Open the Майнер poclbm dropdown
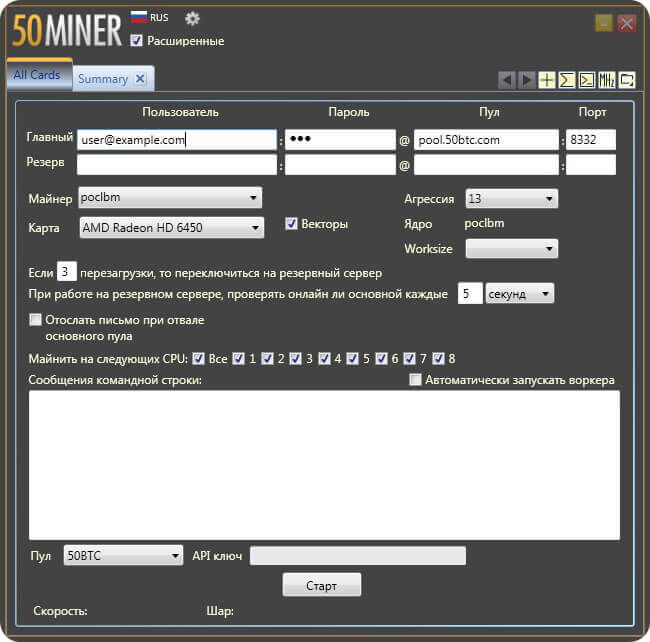The image size is (650, 642). (170, 198)
